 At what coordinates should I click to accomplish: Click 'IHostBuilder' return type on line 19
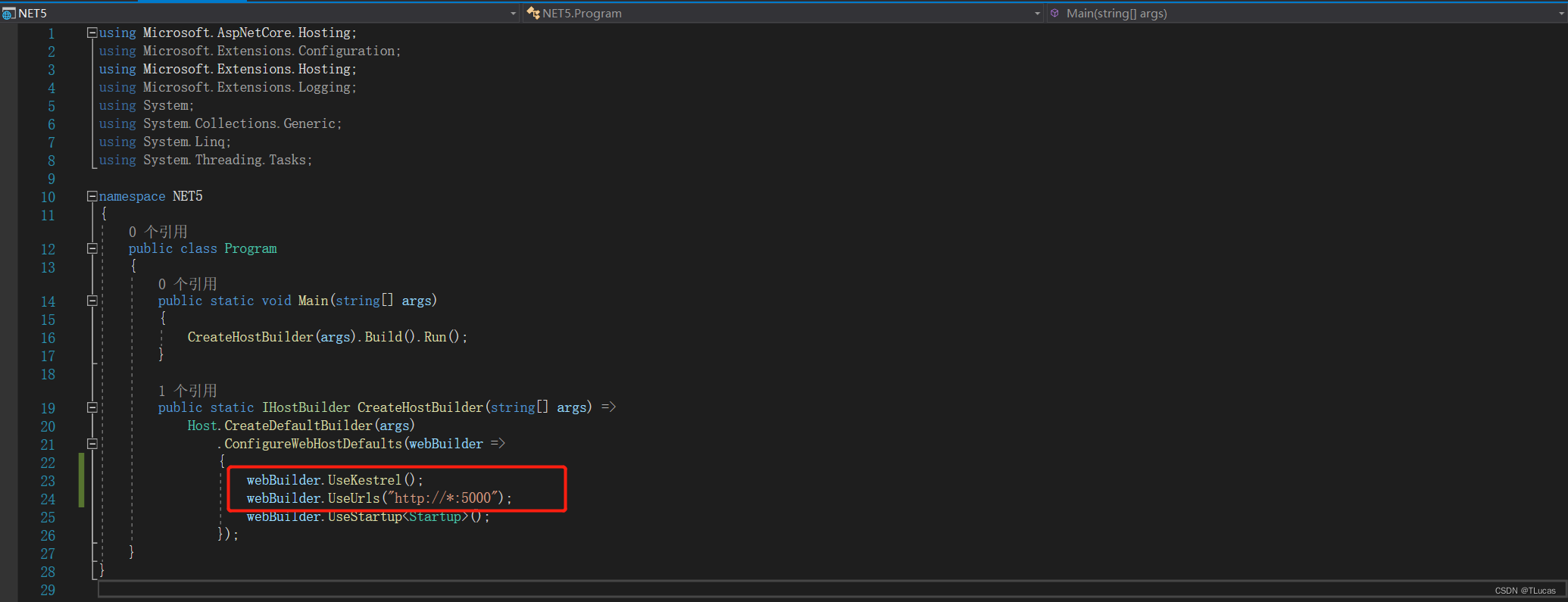pos(306,407)
